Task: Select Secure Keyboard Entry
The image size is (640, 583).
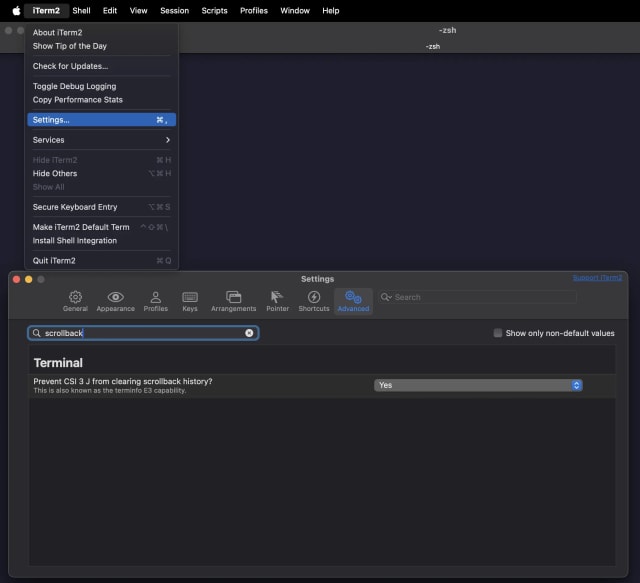Action: pyautogui.click(x=102, y=207)
